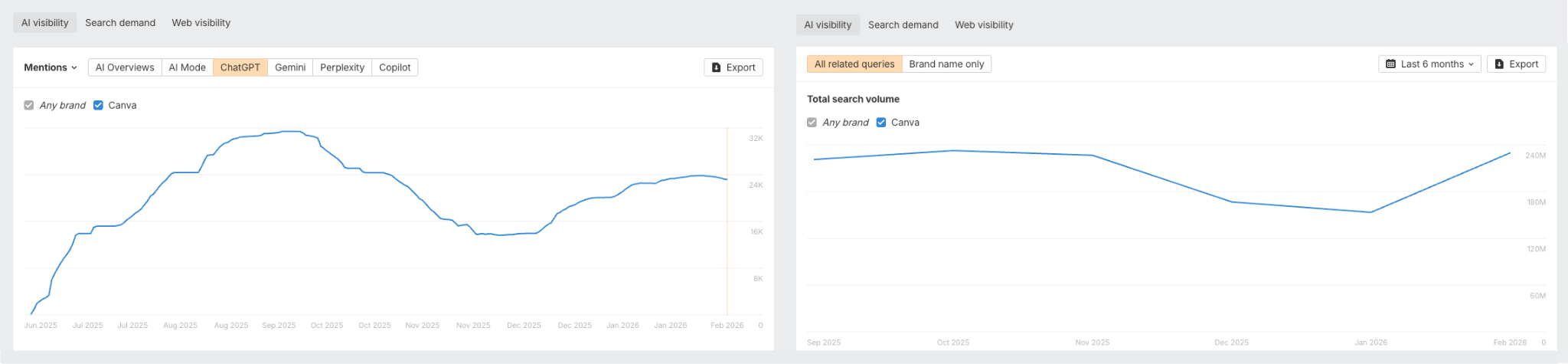Click the Export icon in the Mentions panel
Screen dimensions: 1568x364
click(x=717, y=67)
